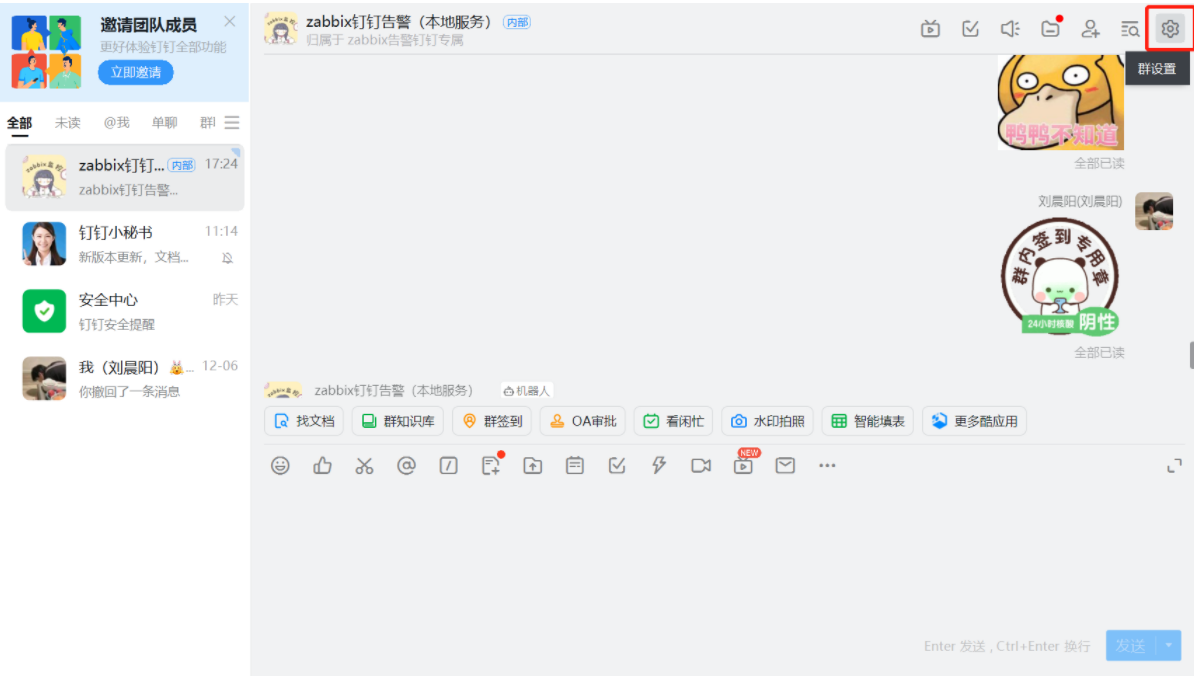
Task: Start video meeting camera icon
Action: (x=701, y=465)
